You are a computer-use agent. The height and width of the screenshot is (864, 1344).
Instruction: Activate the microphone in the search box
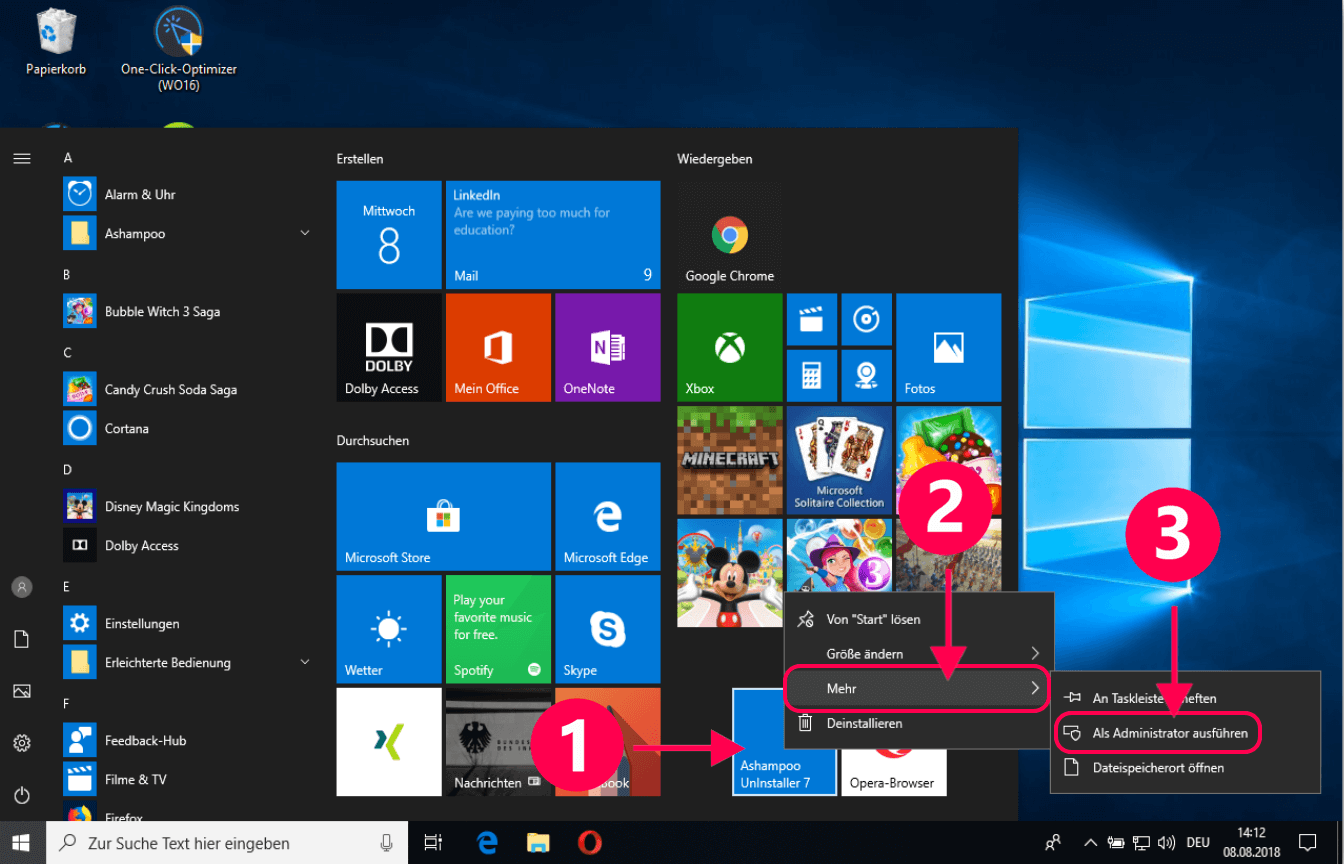coord(386,843)
